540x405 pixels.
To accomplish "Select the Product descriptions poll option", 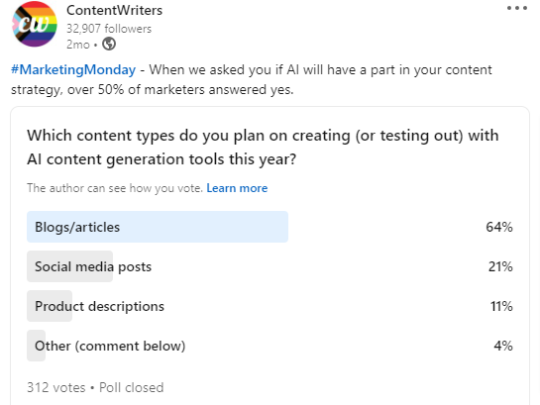I will (270, 306).
